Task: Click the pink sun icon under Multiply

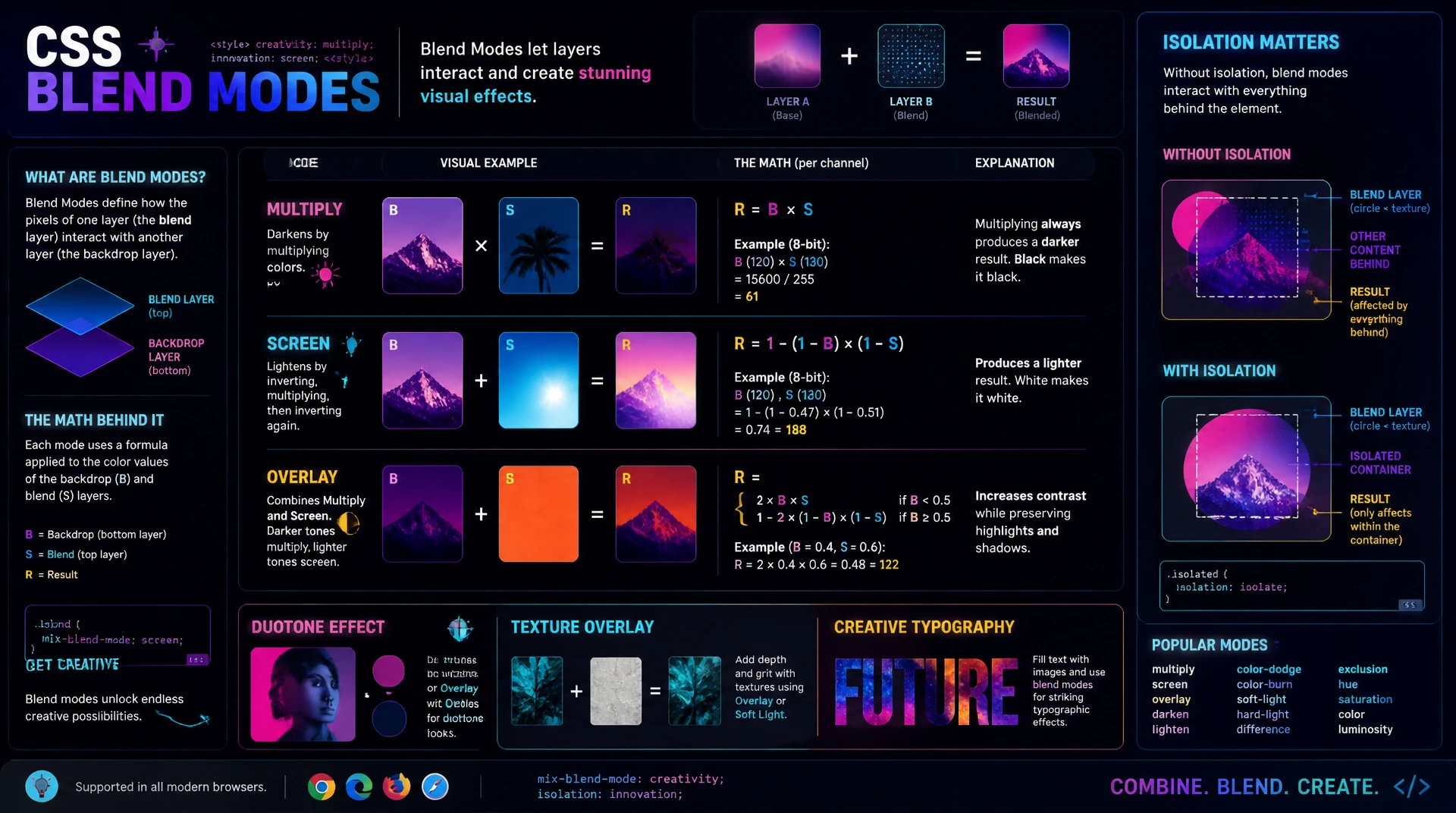Action: [x=326, y=274]
